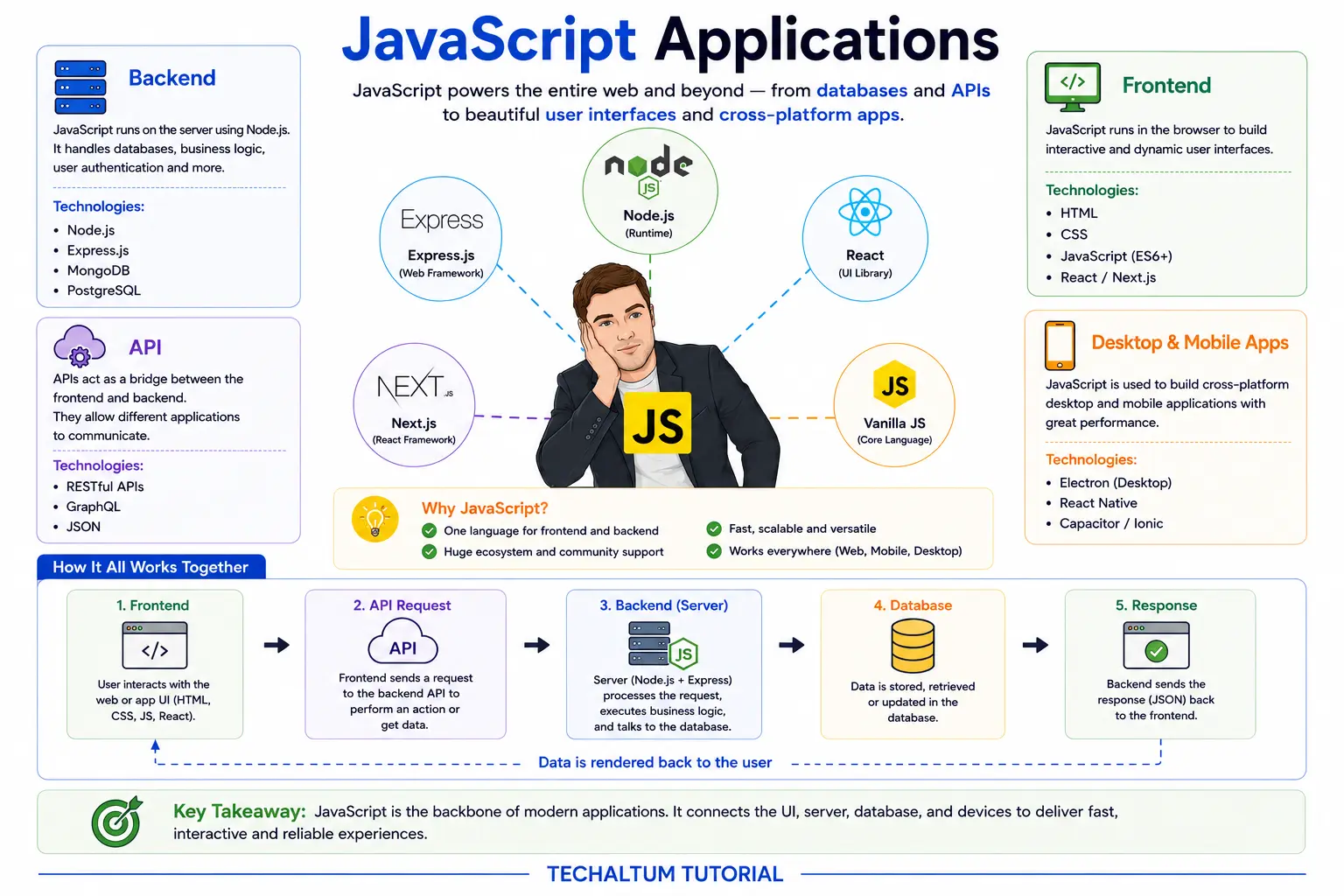The width and height of the screenshot is (1344, 896).
Task: Click the Key Takeaway label
Action: point(239,811)
